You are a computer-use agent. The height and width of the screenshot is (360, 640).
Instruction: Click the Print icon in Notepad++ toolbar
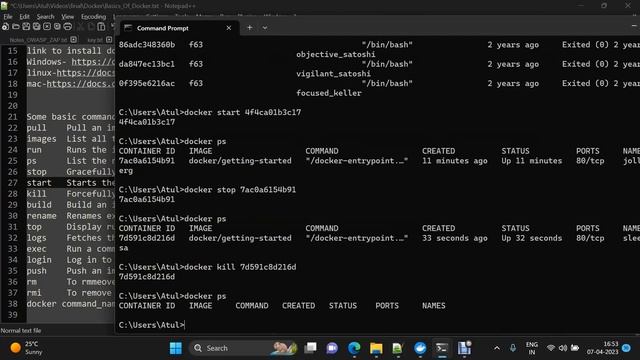point(68,27)
